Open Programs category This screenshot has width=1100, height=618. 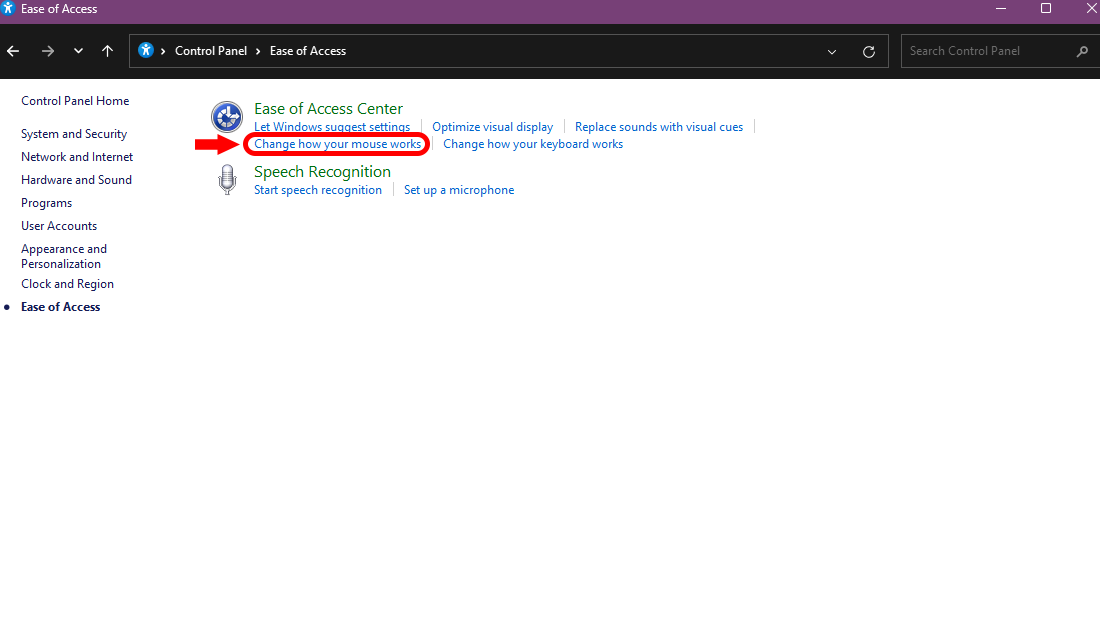click(46, 203)
